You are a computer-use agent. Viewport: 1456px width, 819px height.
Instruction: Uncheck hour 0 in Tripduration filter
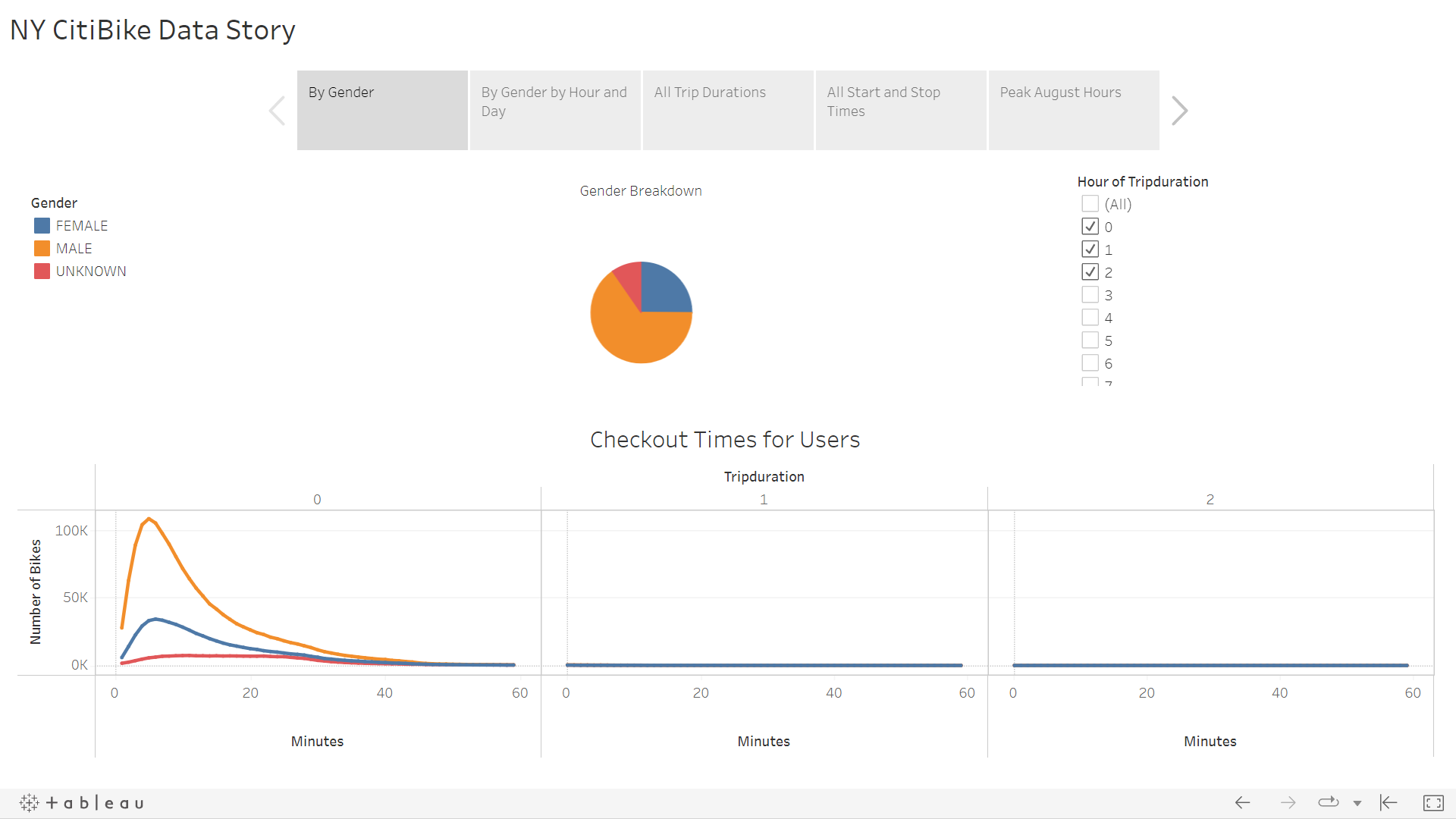[1090, 227]
